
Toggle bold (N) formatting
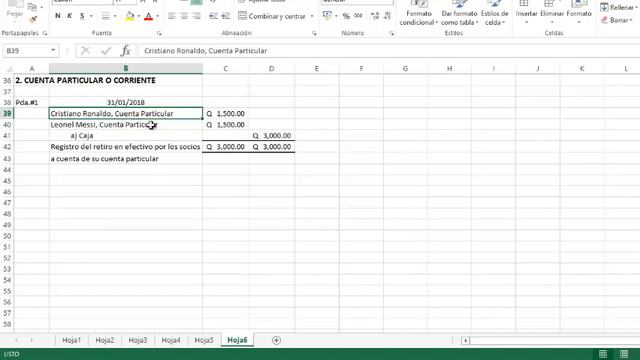[58, 16]
